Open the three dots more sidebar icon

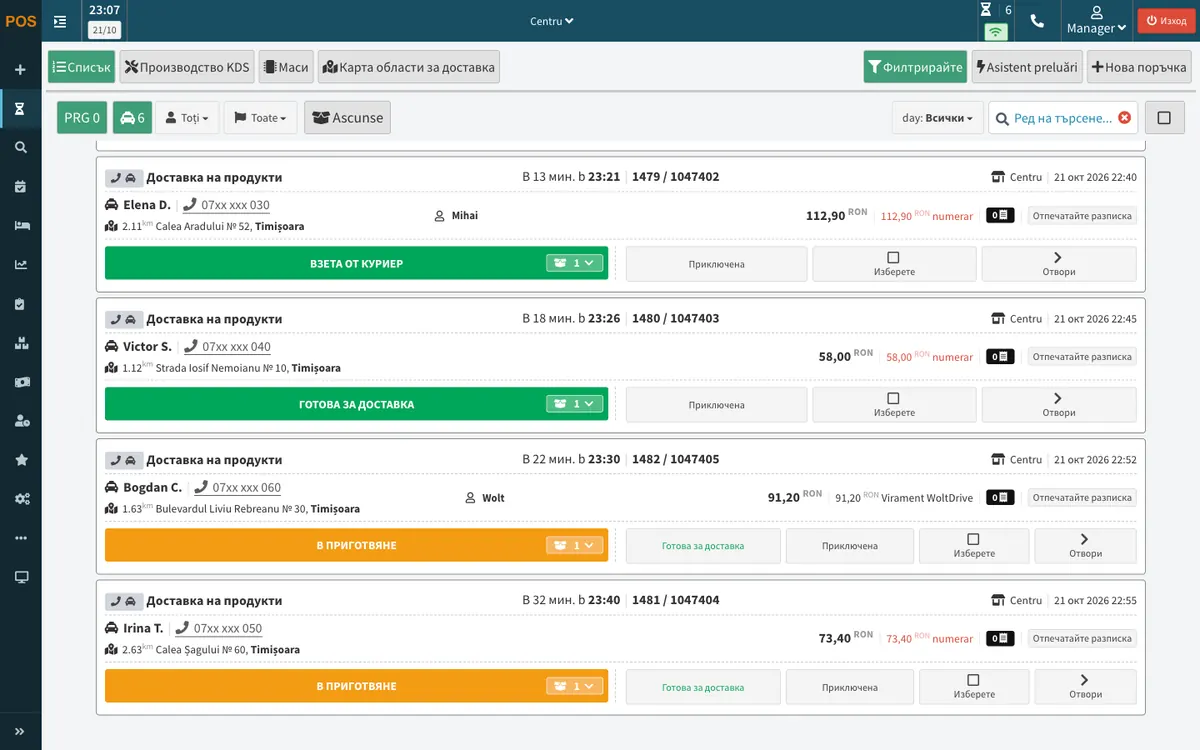coord(20,538)
